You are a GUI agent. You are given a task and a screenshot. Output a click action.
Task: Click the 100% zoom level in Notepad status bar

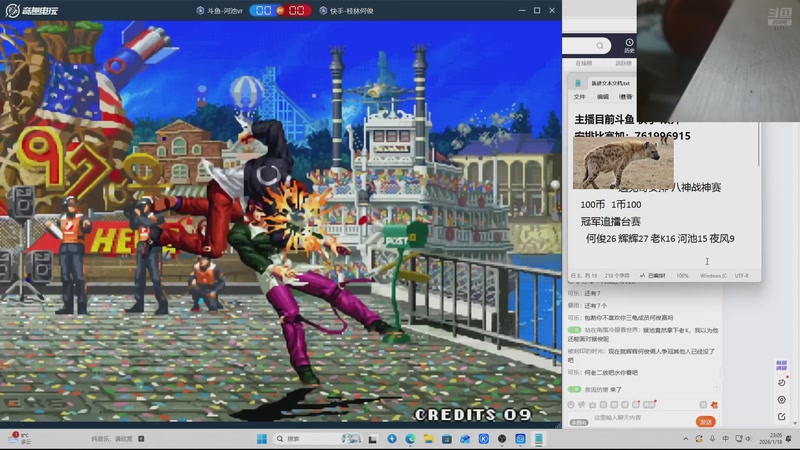click(x=682, y=276)
